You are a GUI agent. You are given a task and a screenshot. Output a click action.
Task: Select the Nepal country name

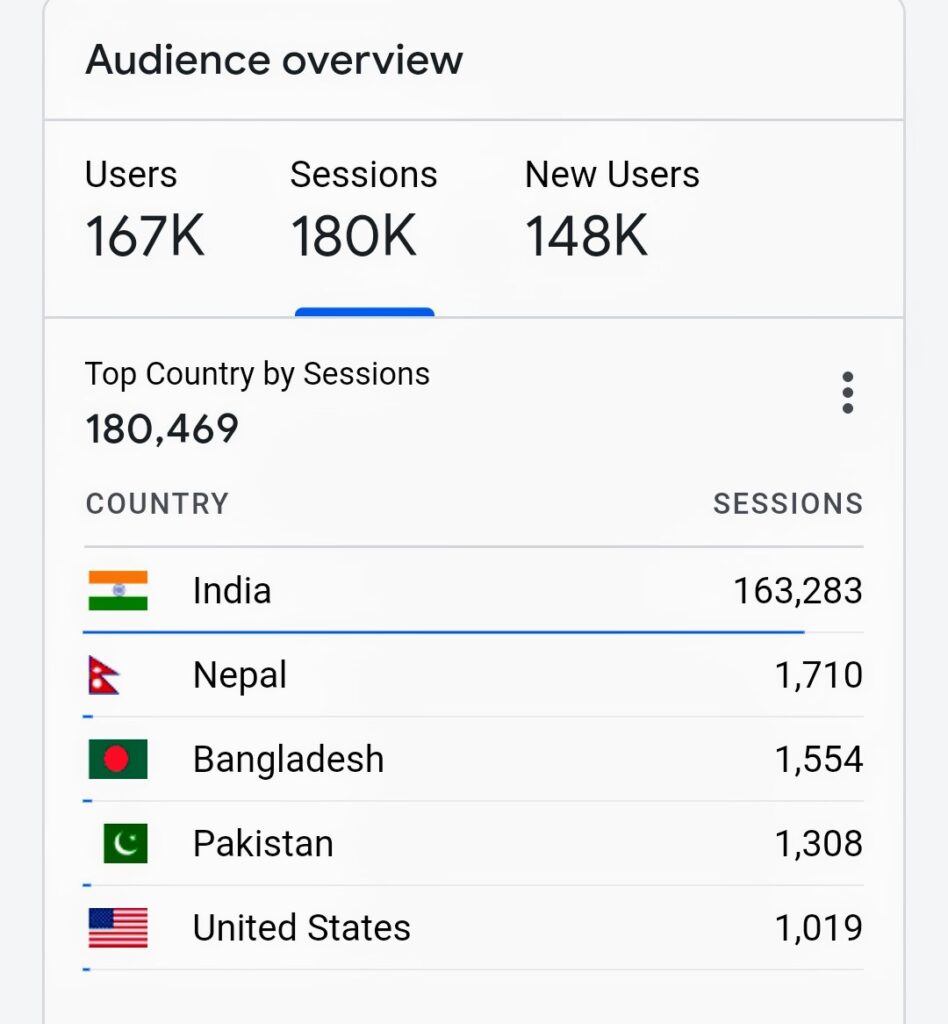click(x=240, y=676)
